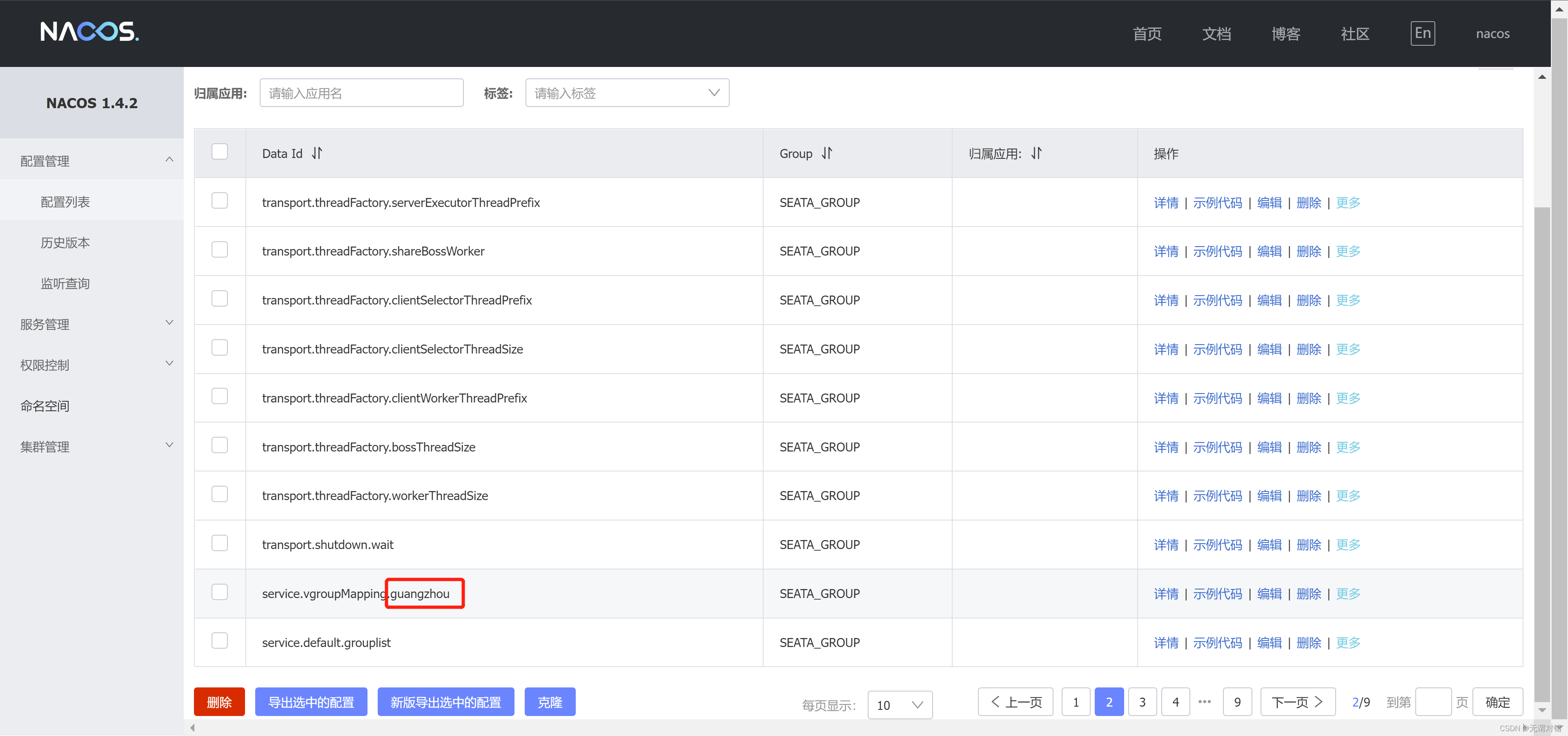
Task: Check clientWorkerThreadPrefix row checkbox
Action: (220, 396)
